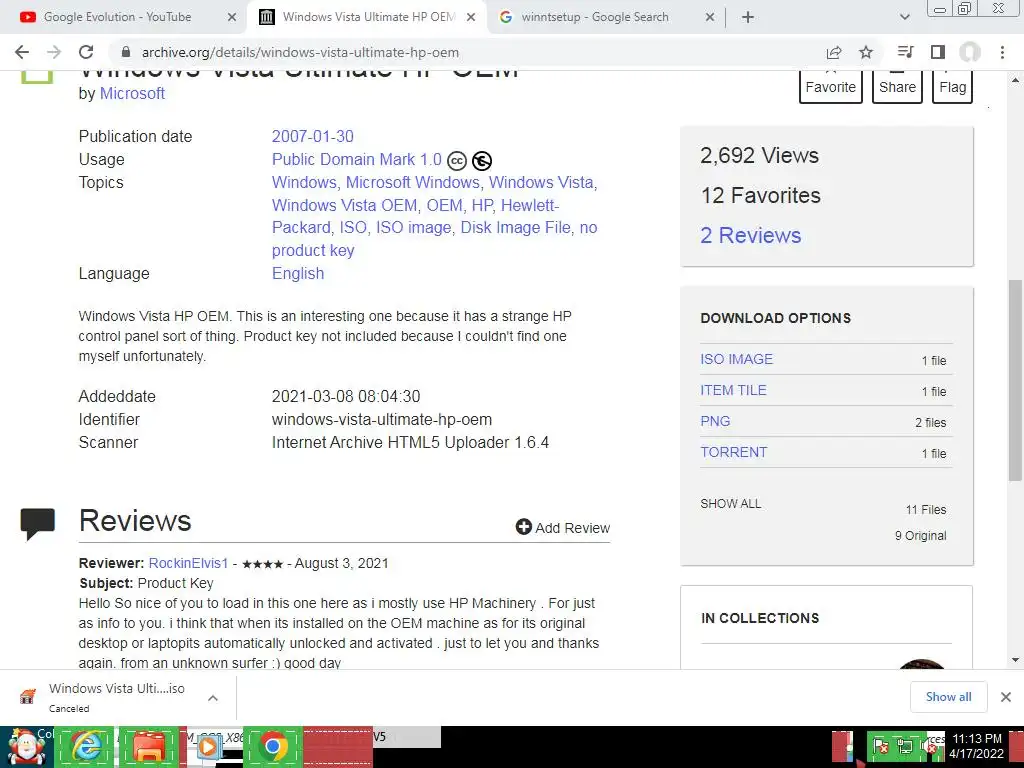Select the Windows Vista Ultimate HP OEM tab
The image size is (1024, 768).
[369, 17]
